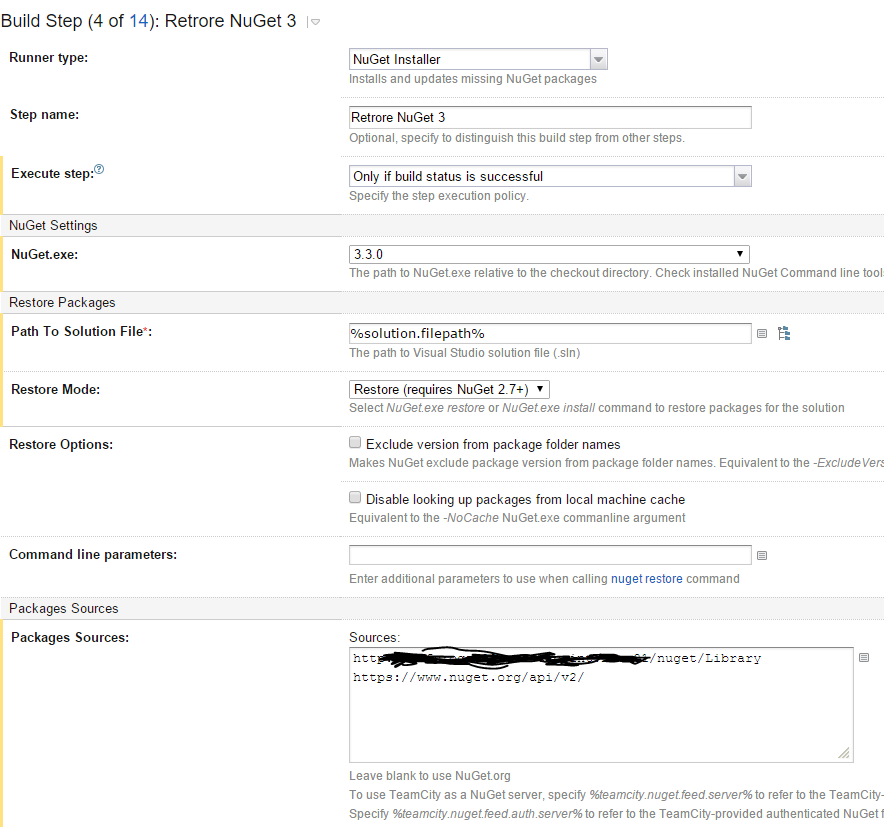Image resolution: width=884 pixels, height=827 pixels.
Task: Click the Restore Packages section header
Action: click(62, 303)
